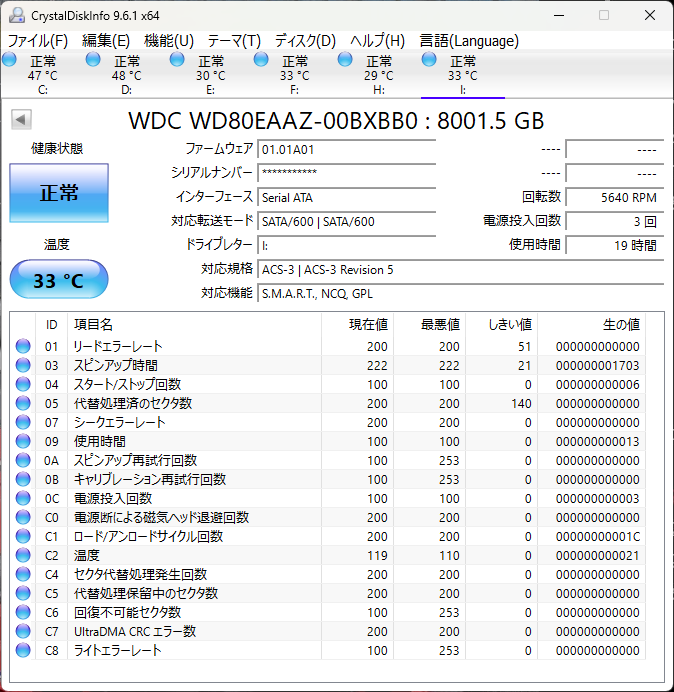Minimize the CrystalDiskInfo window
Screen dimensions: 674x692
click(x=559, y=15)
